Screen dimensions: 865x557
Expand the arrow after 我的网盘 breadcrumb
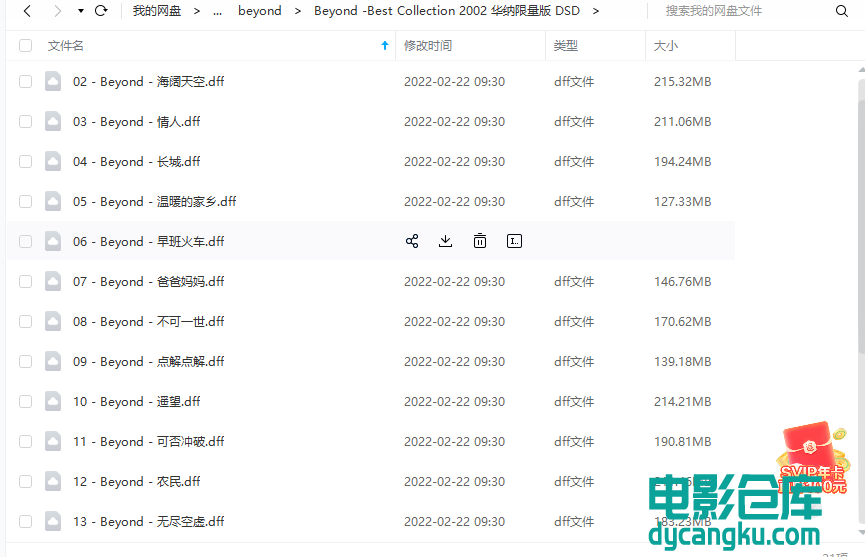(196, 11)
